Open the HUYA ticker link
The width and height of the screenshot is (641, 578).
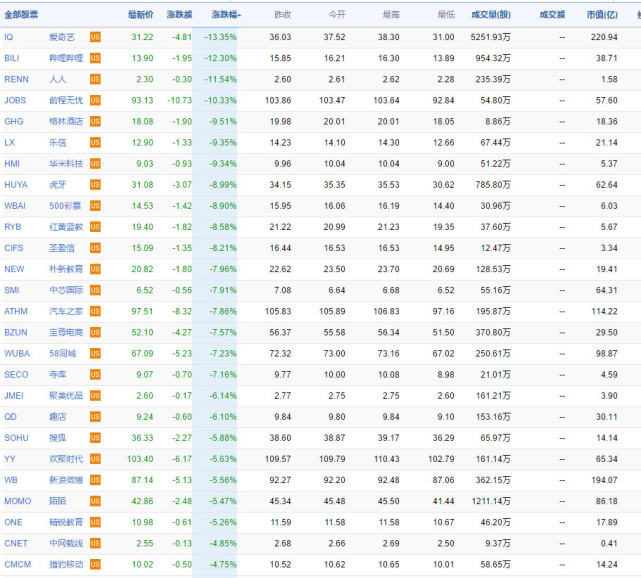tap(16, 185)
